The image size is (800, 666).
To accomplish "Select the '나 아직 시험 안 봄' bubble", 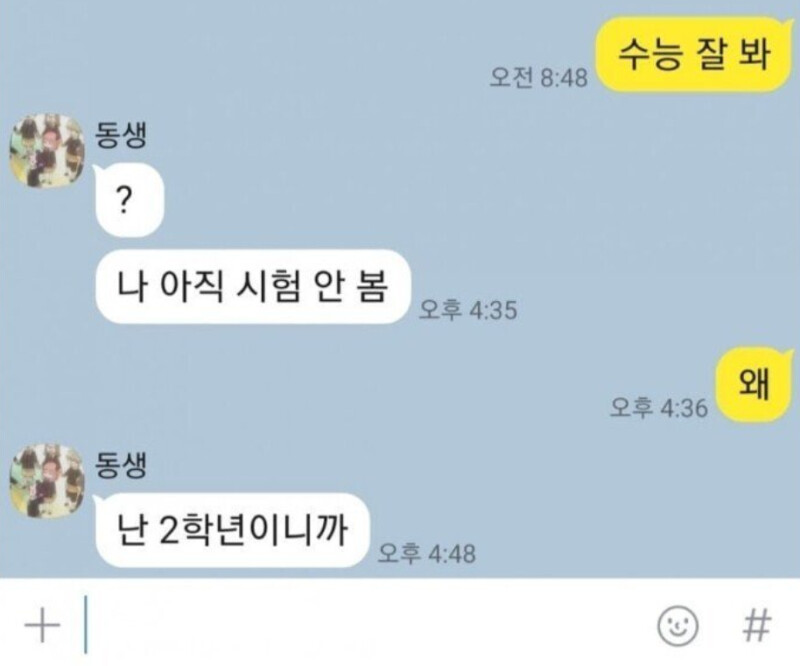I will coord(253,287).
